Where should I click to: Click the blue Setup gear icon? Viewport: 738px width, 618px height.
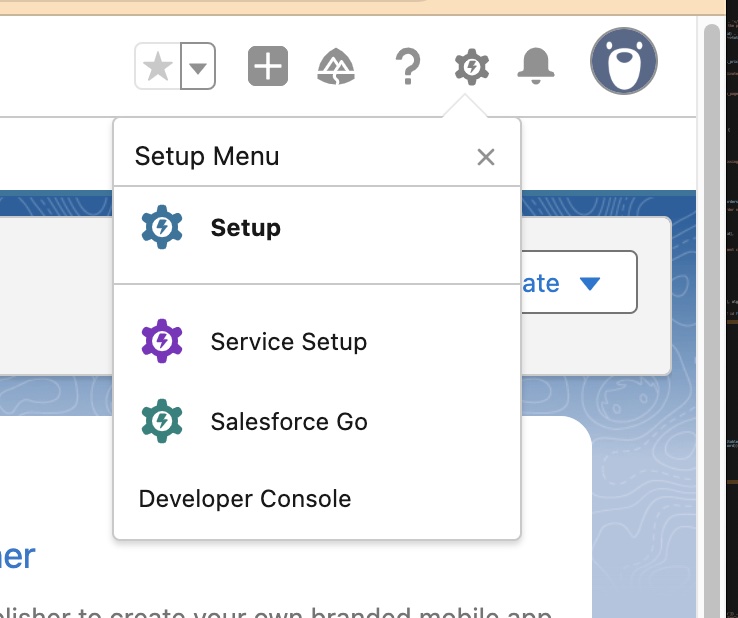tap(162, 227)
